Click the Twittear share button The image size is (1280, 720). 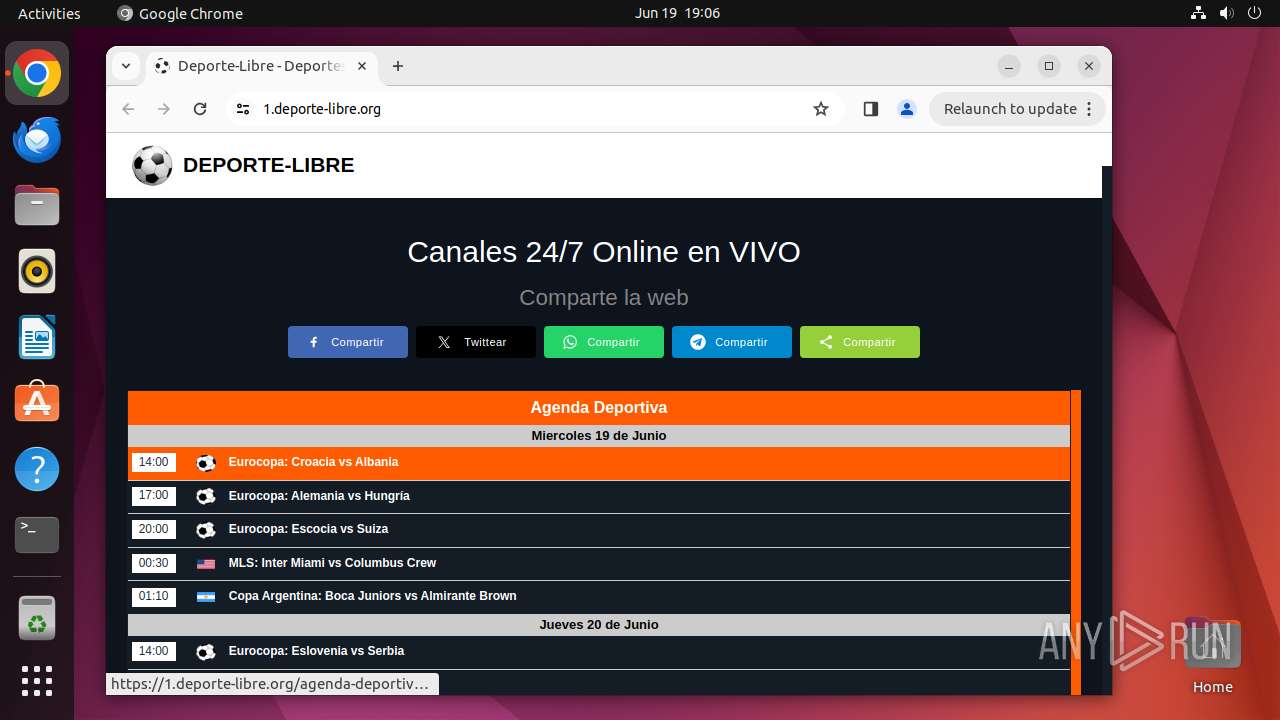coord(476,342)
